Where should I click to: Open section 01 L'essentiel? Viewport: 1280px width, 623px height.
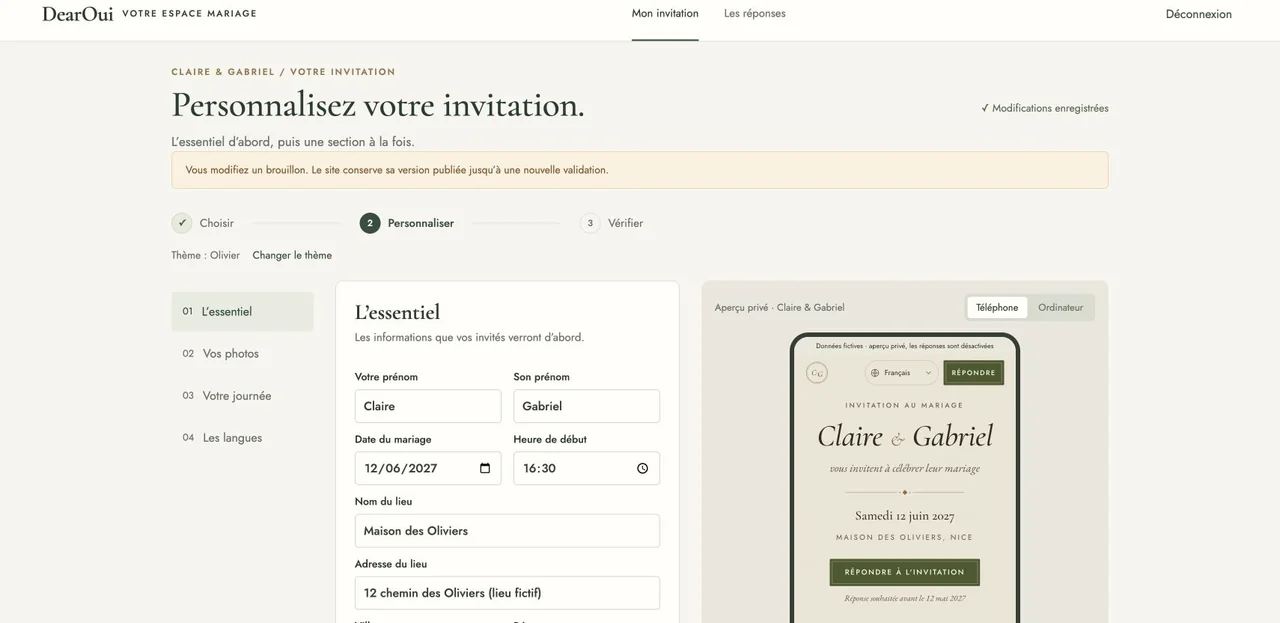(242, 312)
